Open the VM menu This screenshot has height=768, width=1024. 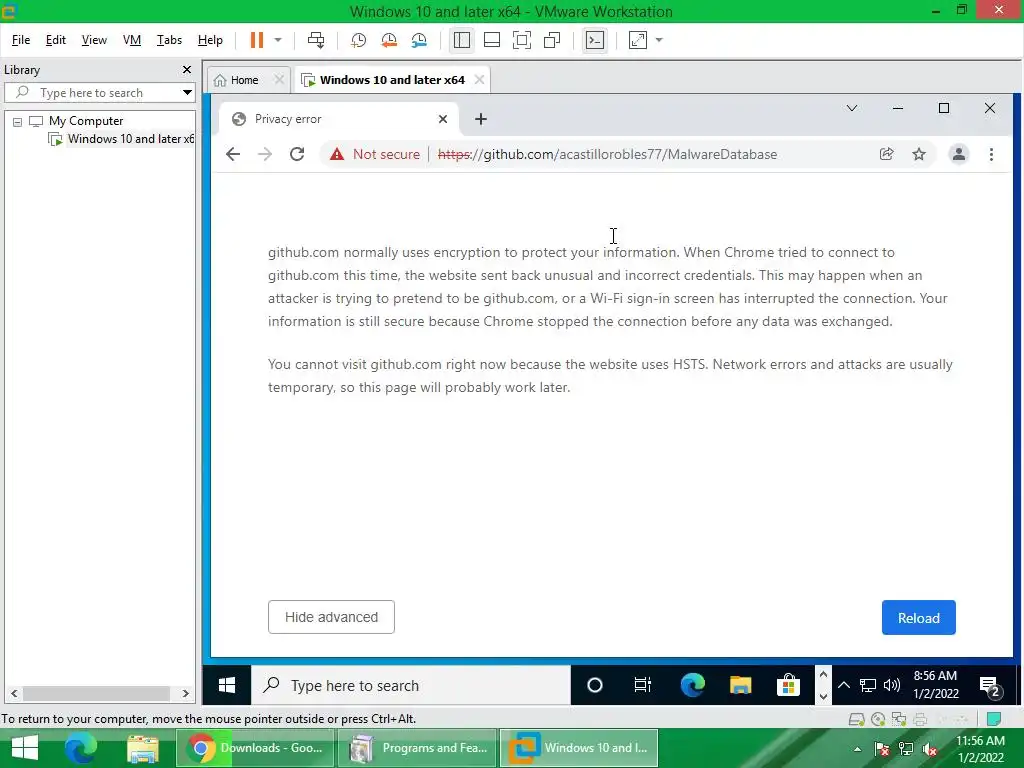pos(132,40)
